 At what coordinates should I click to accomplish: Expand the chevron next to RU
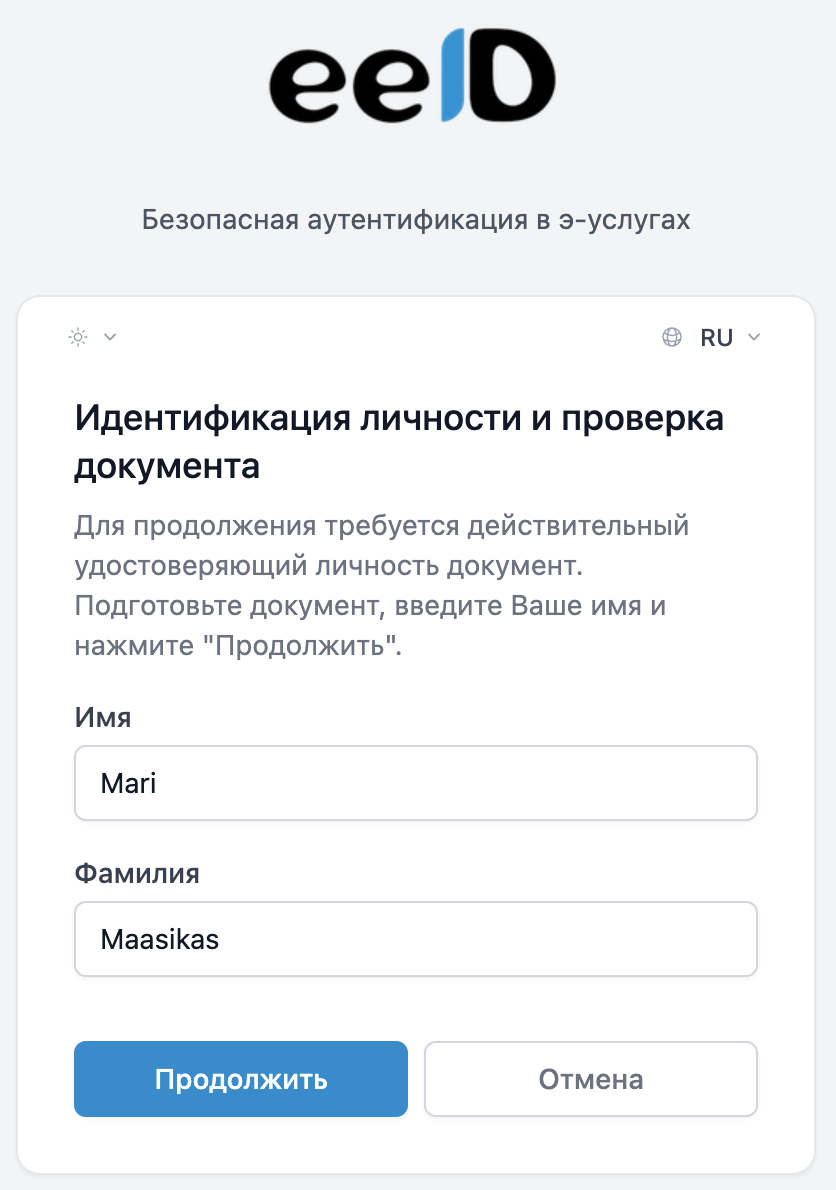(x=754, y=338)
